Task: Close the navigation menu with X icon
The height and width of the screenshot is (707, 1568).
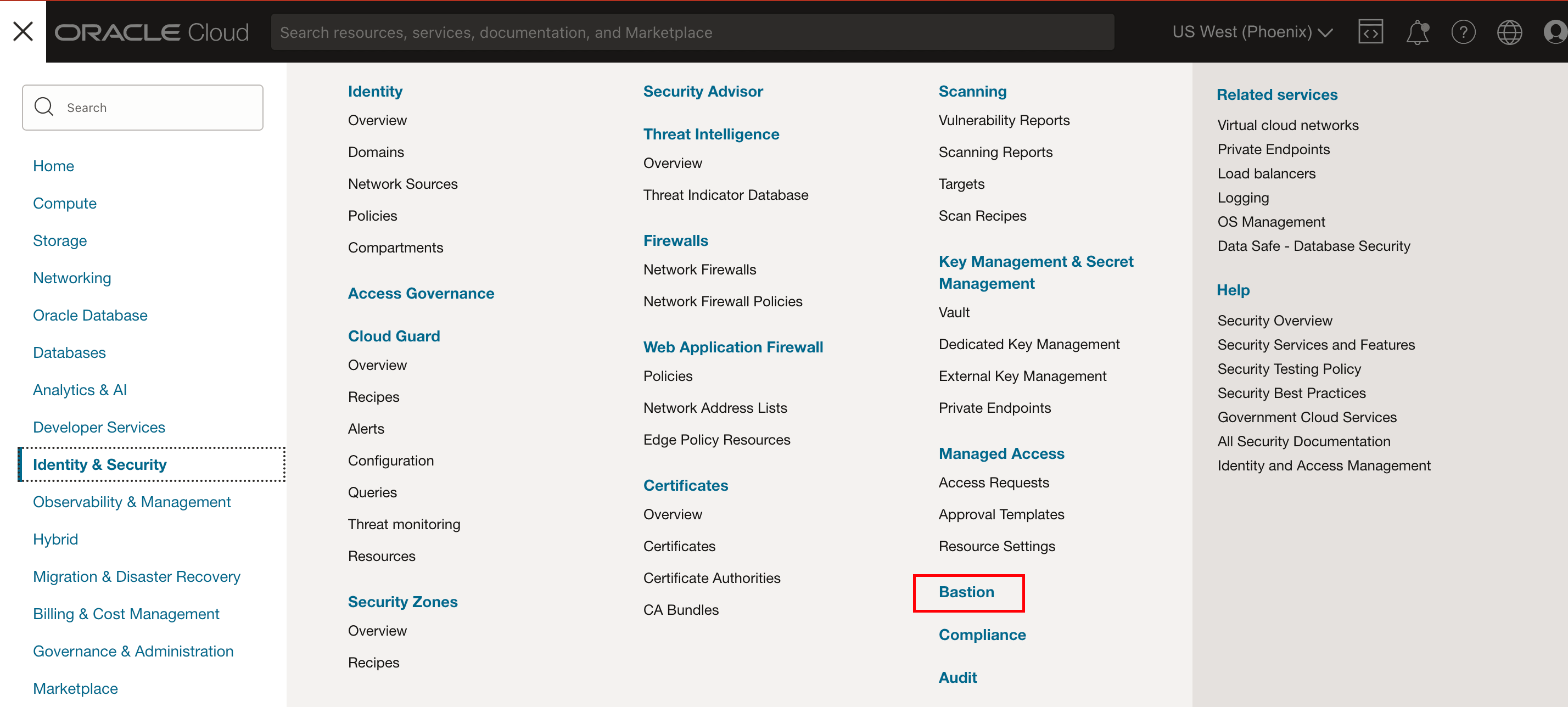Action: pos(23,32)
